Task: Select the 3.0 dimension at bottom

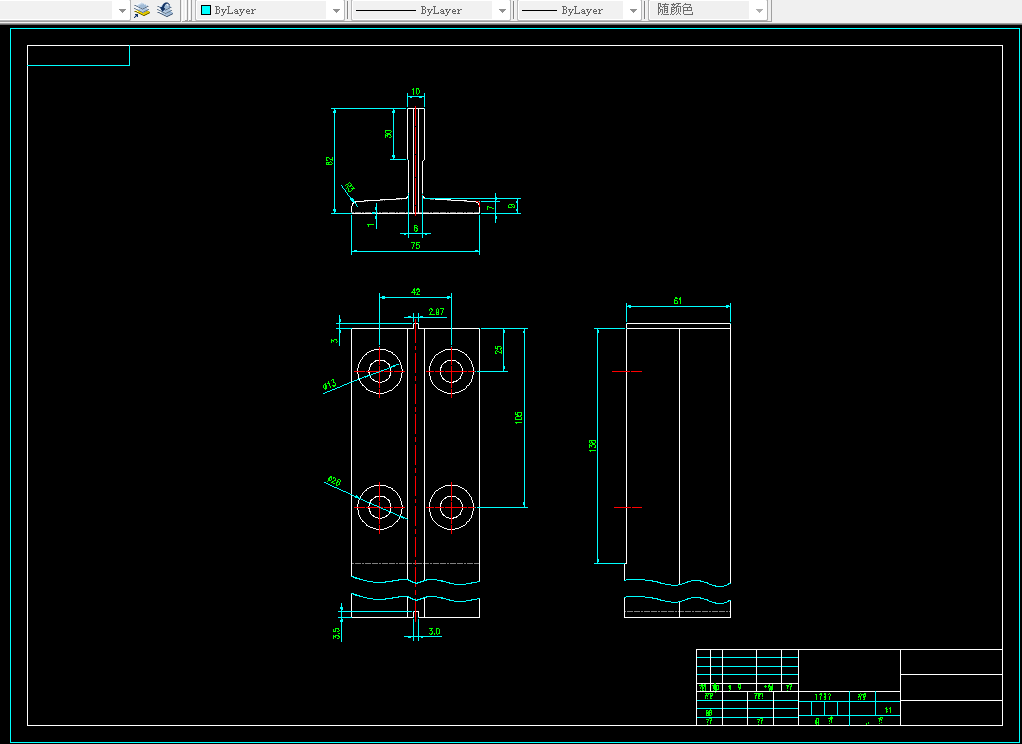Action: [434, 632]
